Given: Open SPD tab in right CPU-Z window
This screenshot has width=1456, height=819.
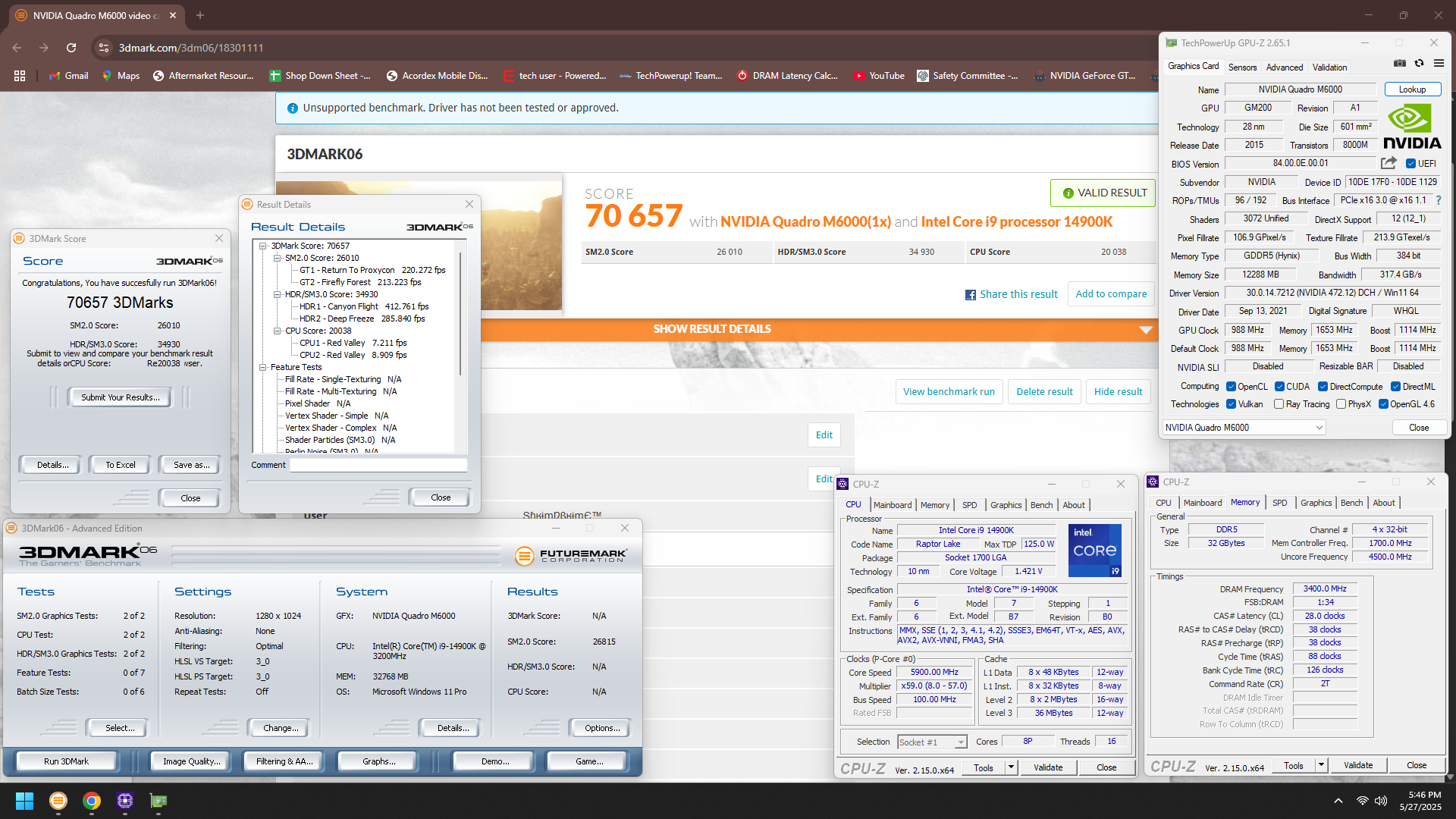Looking at the screenshot, I should point(1279,503).
